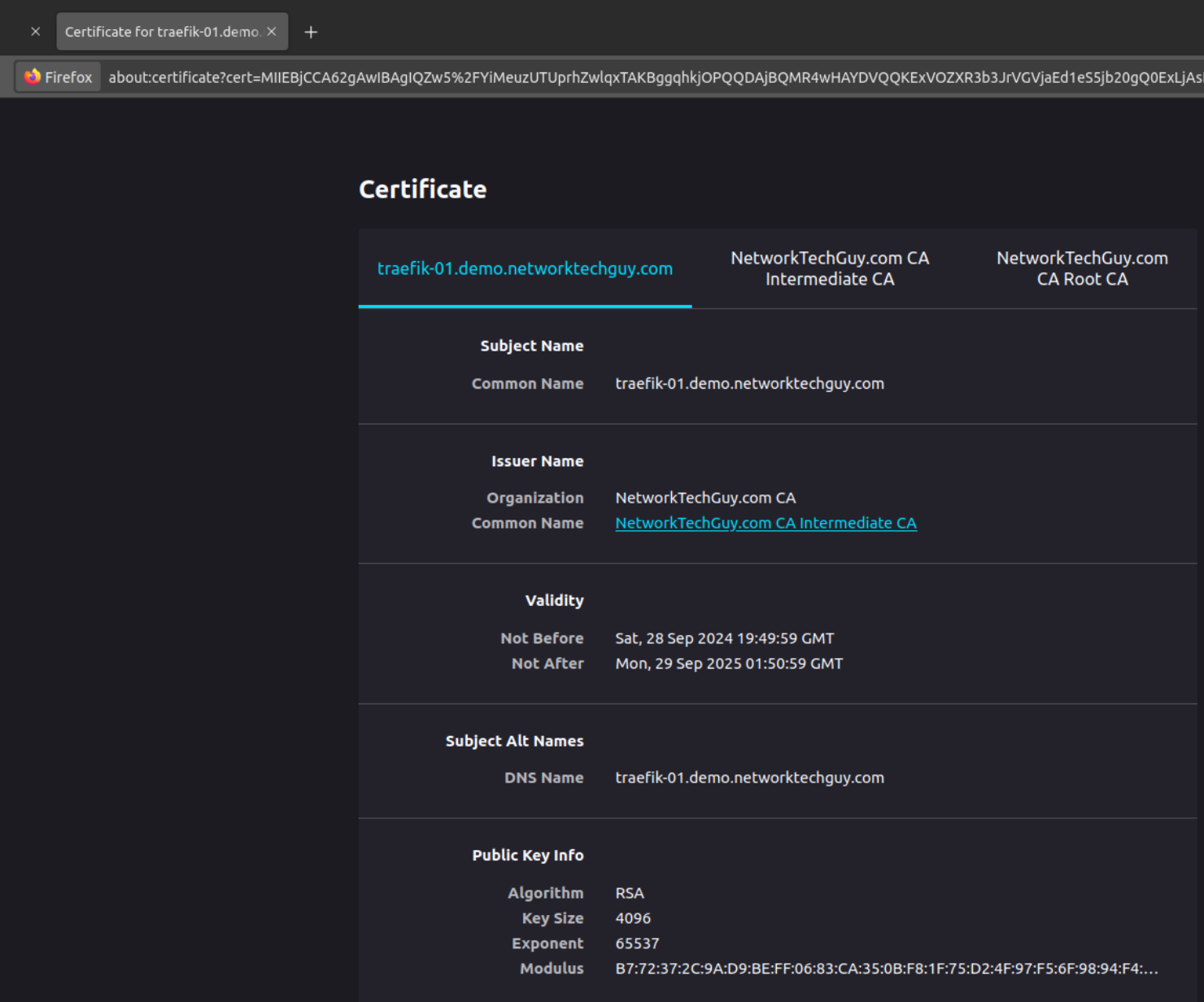1204x1002 pixels.
Task: Switch to NetworkTechGuy.com CA Root CA tab
Action: [x=1082, y=268]
